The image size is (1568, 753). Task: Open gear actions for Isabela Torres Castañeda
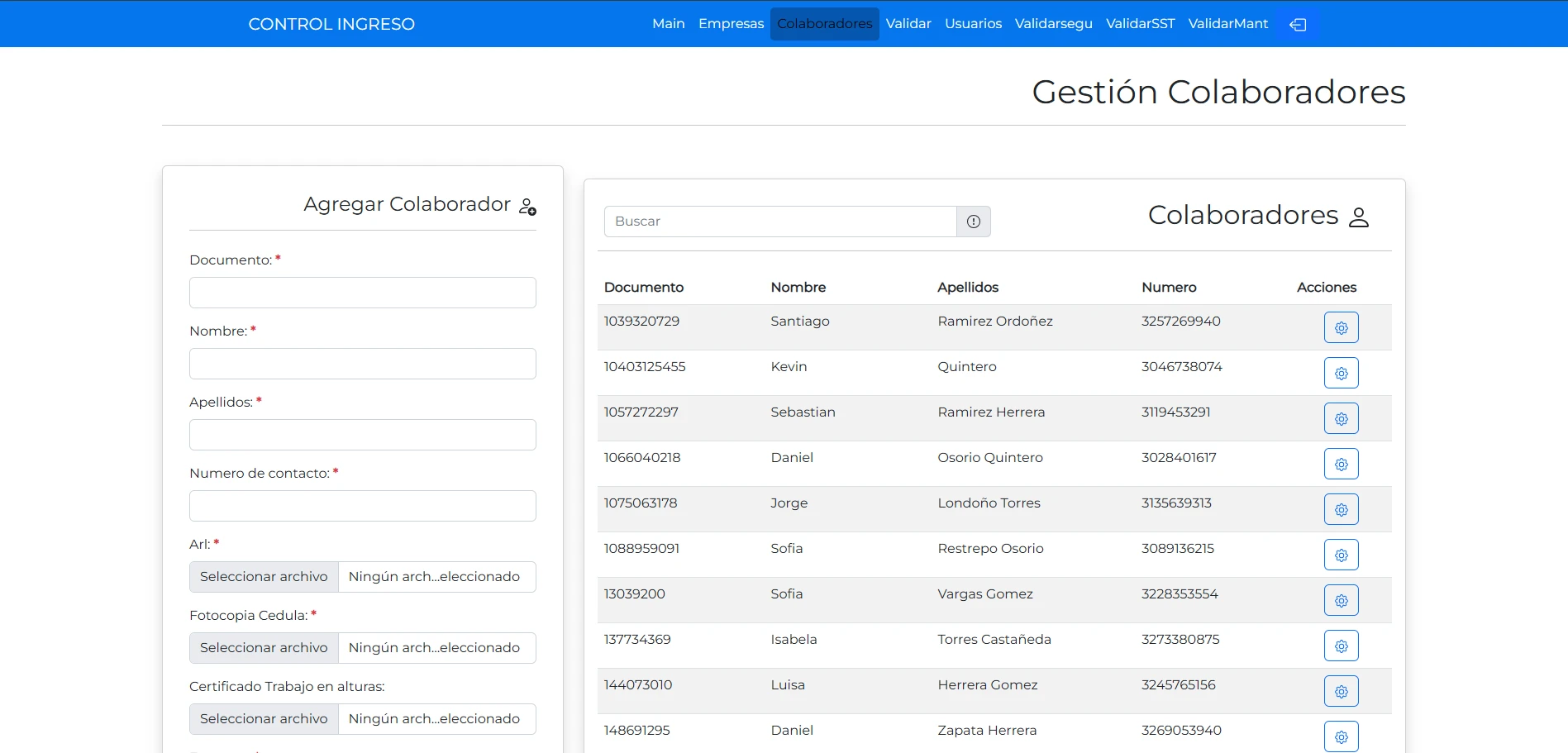tap(1341, 646)
